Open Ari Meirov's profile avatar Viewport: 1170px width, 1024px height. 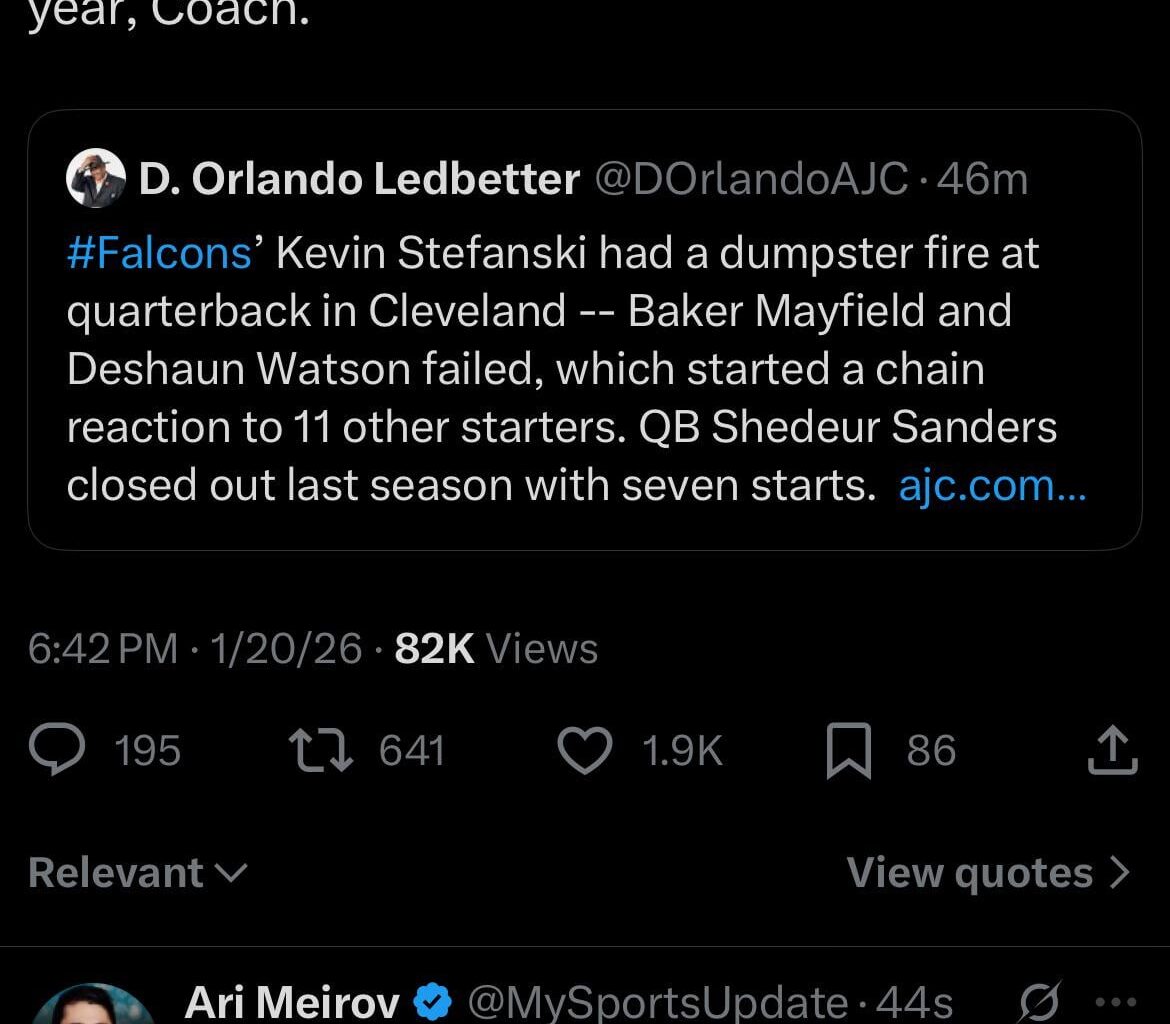click(93, 1008)
